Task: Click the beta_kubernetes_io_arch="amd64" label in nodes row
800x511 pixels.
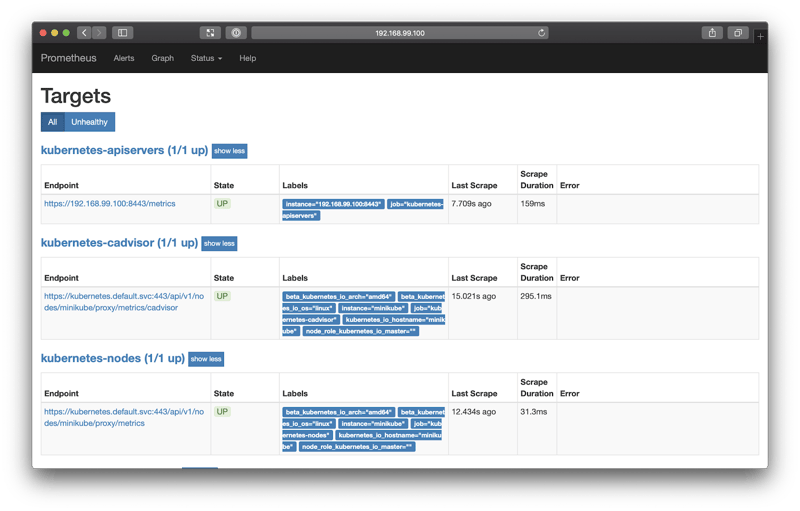Action: click(338, 412)
